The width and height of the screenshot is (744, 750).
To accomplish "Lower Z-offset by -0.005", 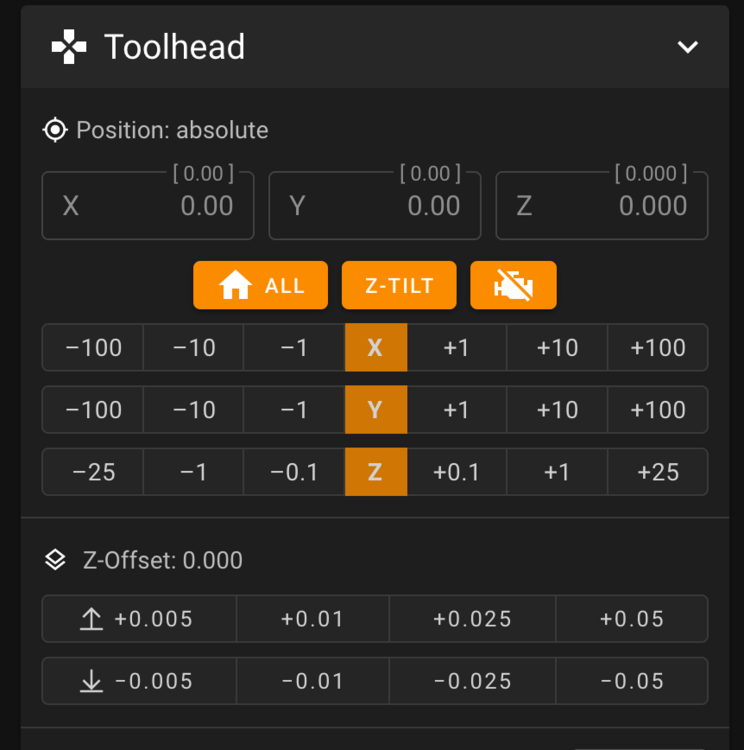I will pos(139,681).
